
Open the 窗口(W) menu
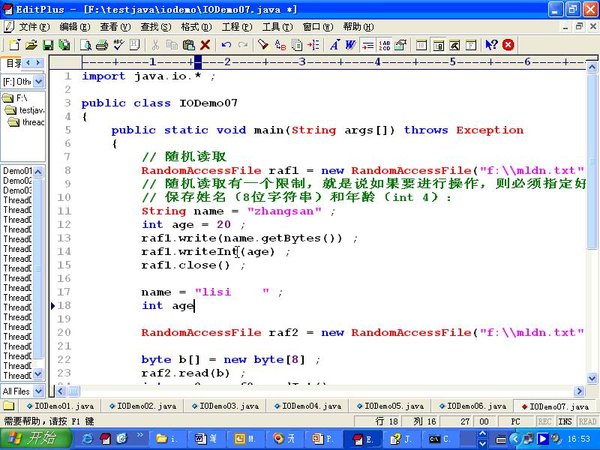coord(318,27)
